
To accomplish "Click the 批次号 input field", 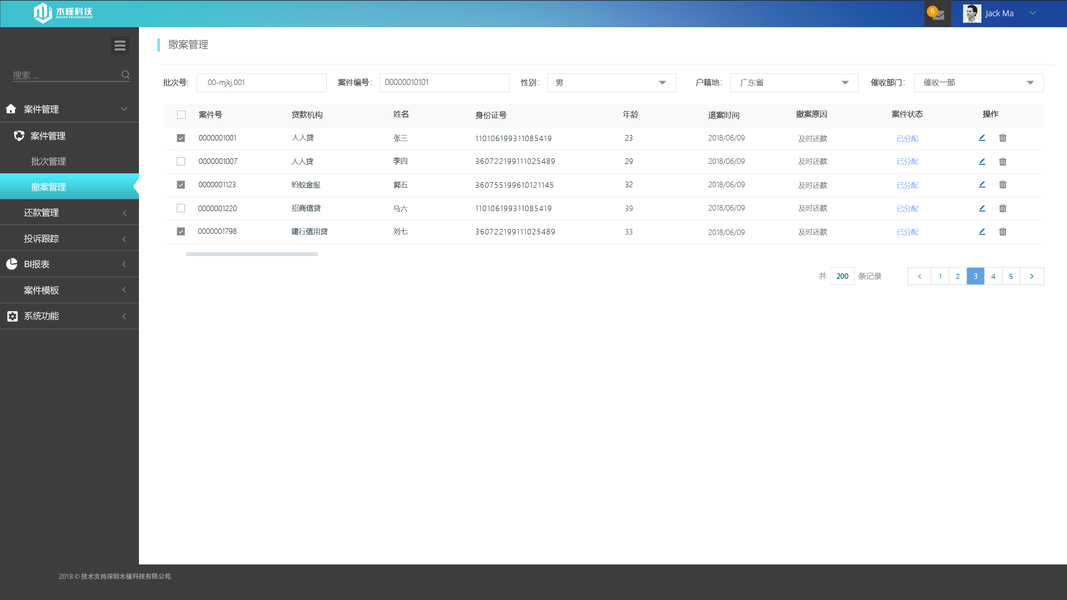I will (261, 83).
